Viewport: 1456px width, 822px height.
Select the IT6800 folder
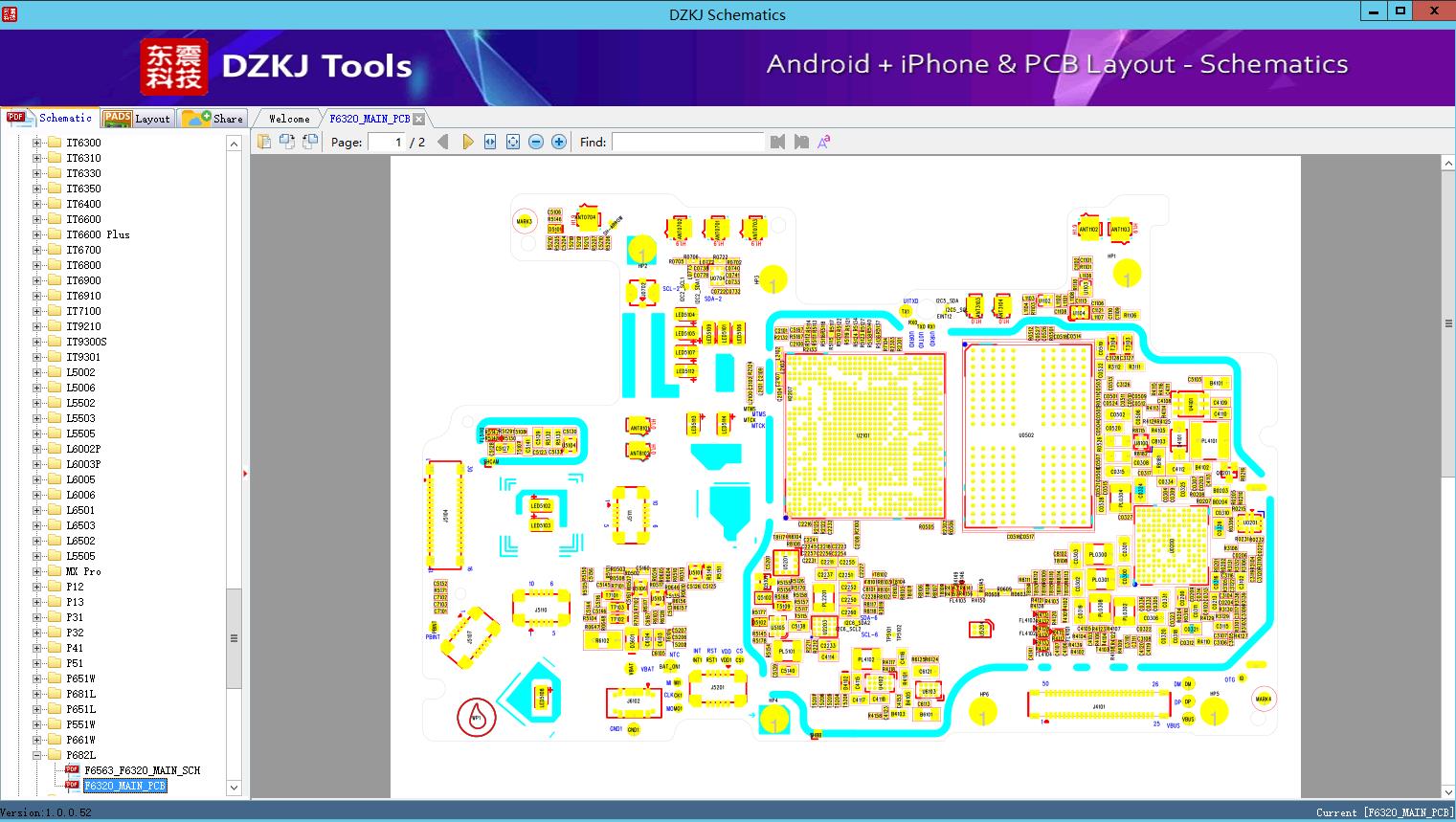click(x=83, y=265)
